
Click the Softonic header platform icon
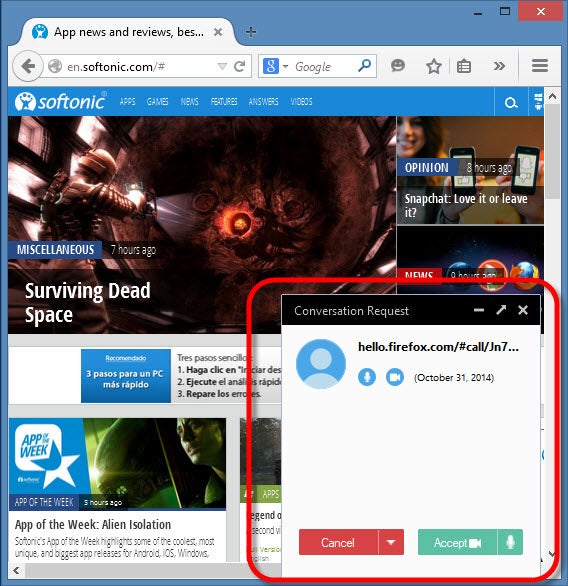pyautogui.click(x=537, y=102)
